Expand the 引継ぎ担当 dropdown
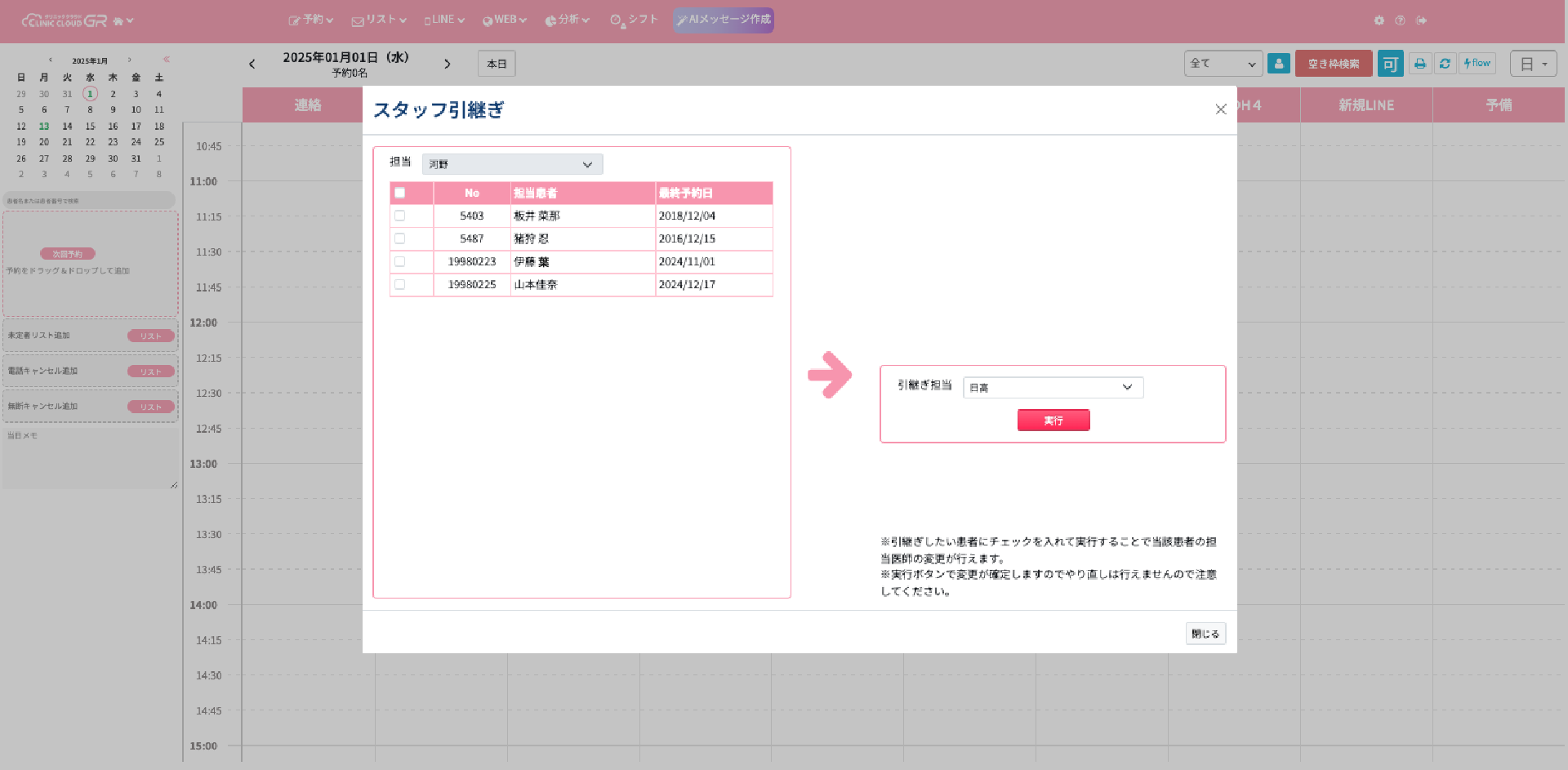 pos(1053,387)
